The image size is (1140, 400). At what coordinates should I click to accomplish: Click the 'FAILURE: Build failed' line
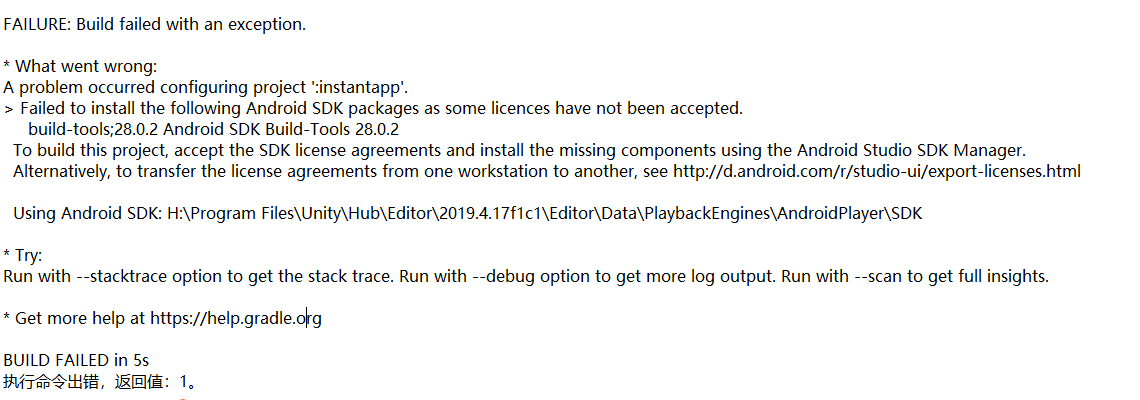[155, 24]
